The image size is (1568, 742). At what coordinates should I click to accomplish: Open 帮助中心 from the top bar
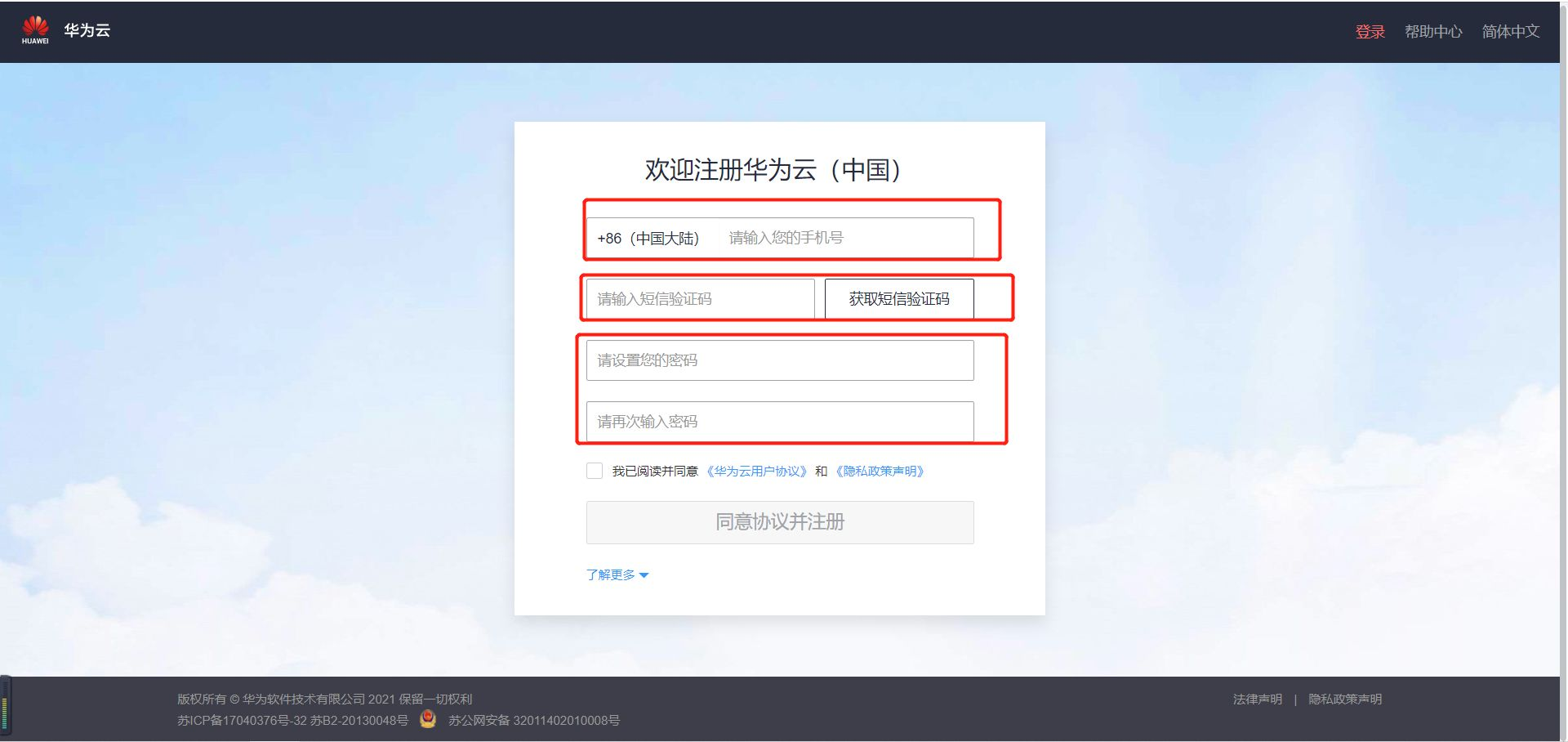tap(1434, 31)
